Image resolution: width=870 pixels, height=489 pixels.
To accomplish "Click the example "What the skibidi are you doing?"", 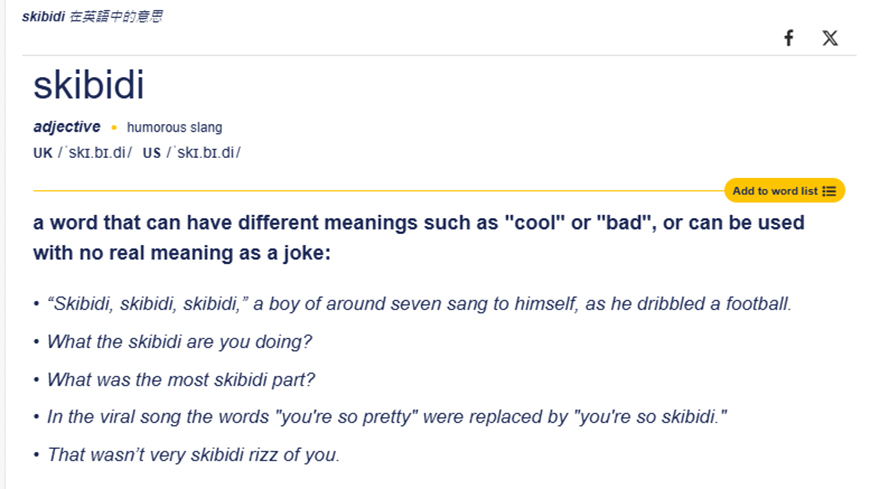I will 179,341.
